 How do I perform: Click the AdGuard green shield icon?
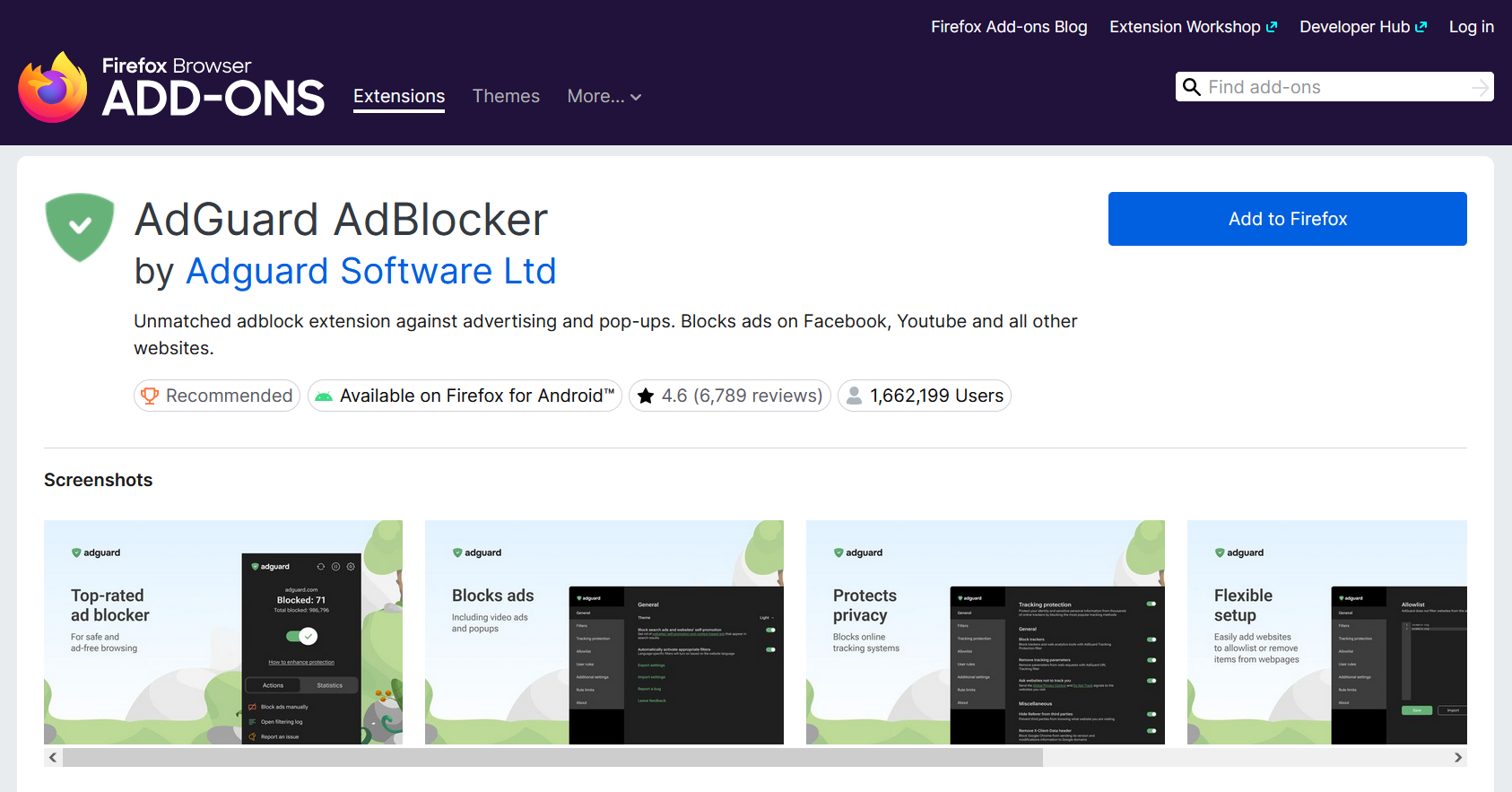tap(80, 227)
